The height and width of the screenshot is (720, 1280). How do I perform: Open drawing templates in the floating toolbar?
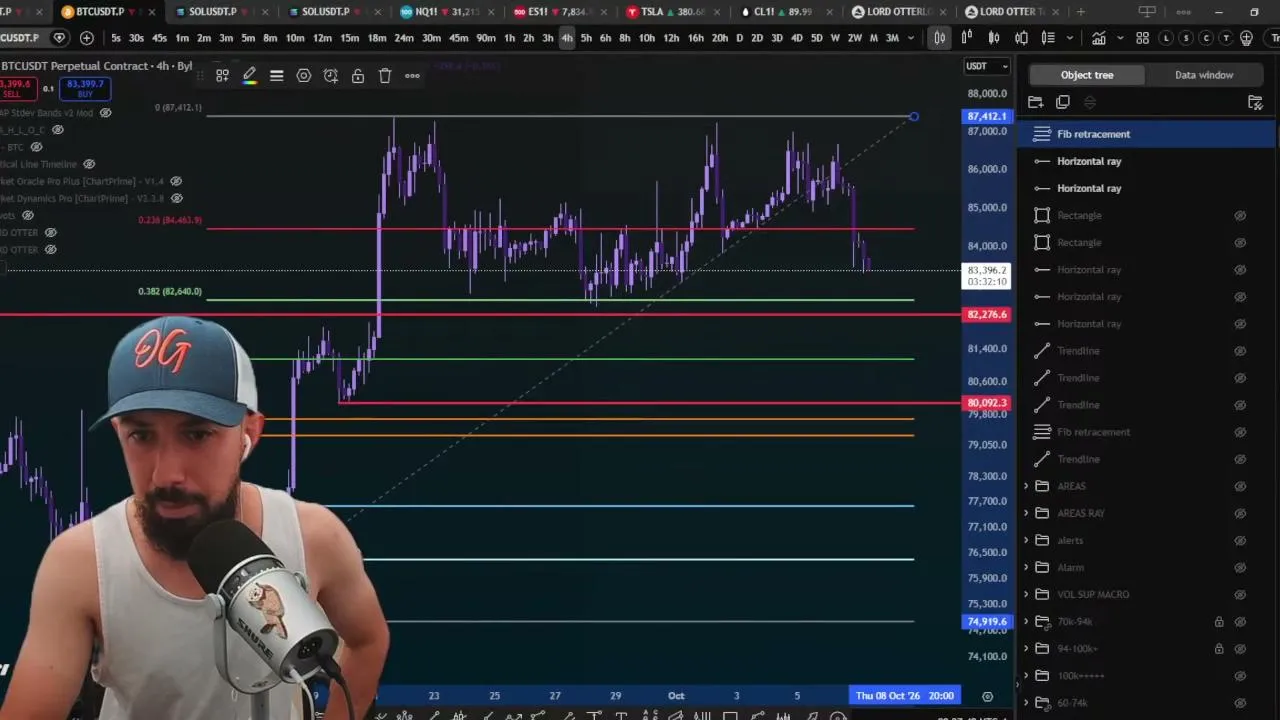222,76
